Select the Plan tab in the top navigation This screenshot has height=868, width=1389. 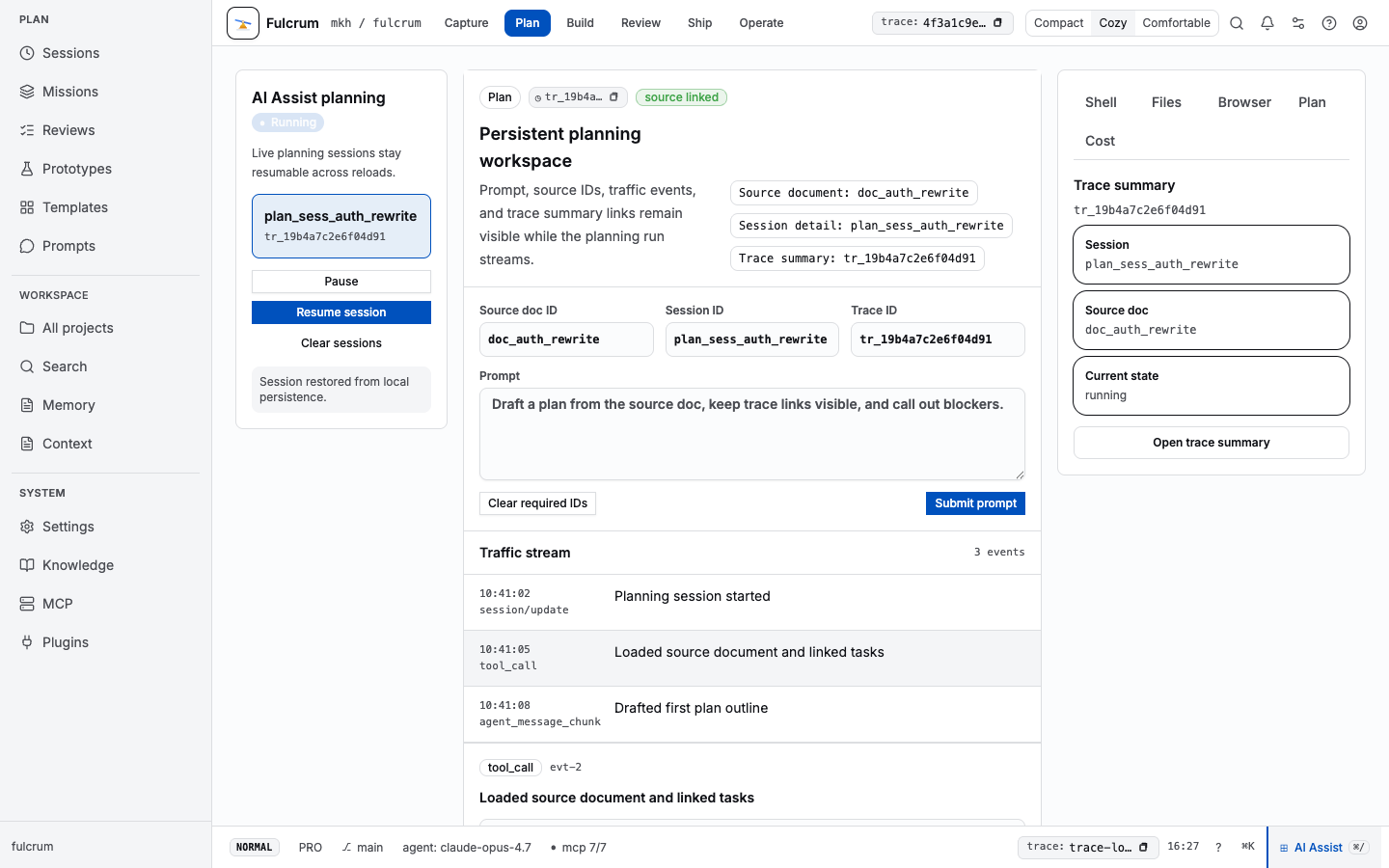[x=528, y=23]
